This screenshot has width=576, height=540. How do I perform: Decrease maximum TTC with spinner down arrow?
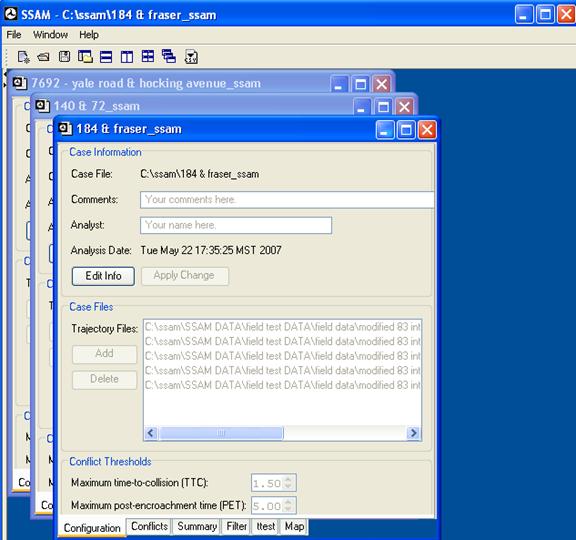click(x=289, y=487)
